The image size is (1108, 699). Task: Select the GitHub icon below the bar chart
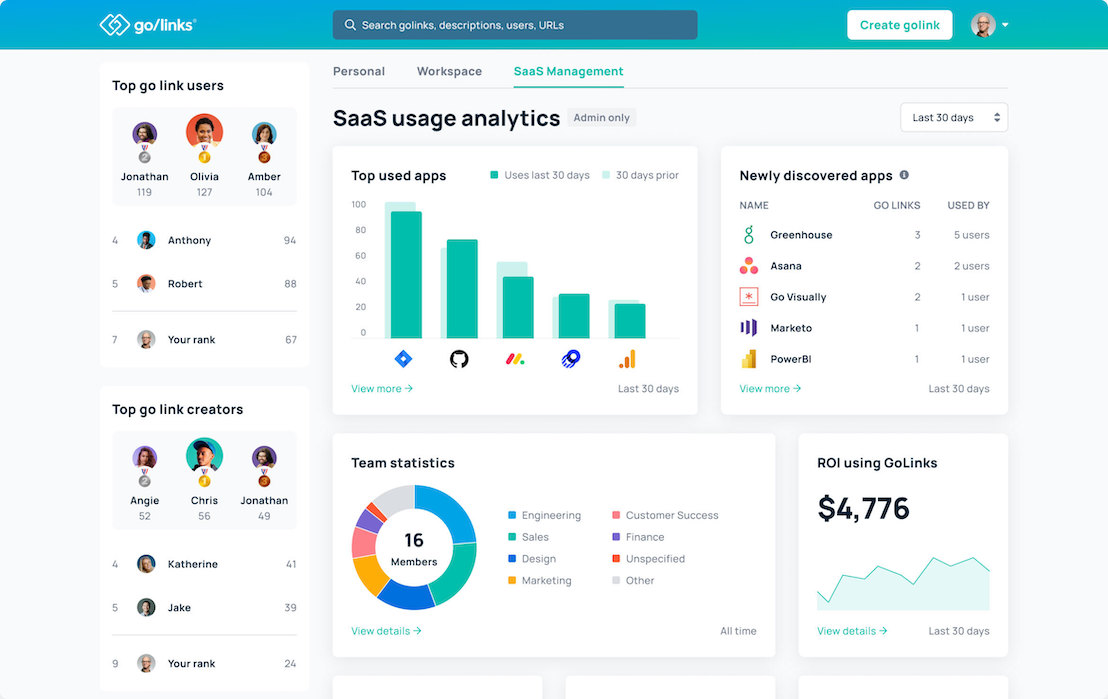(458, 358)
